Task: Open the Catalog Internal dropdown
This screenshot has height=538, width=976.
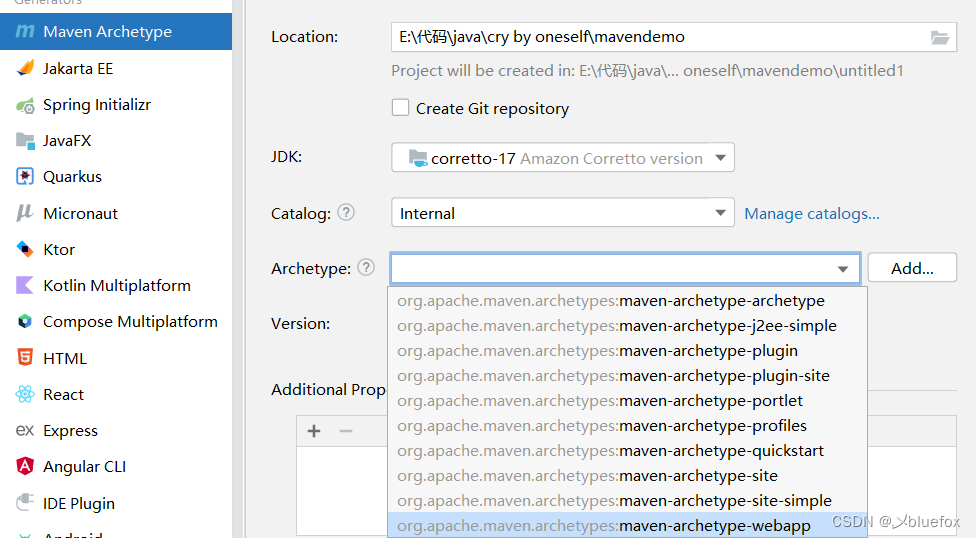Action: [x=563, y=213]
